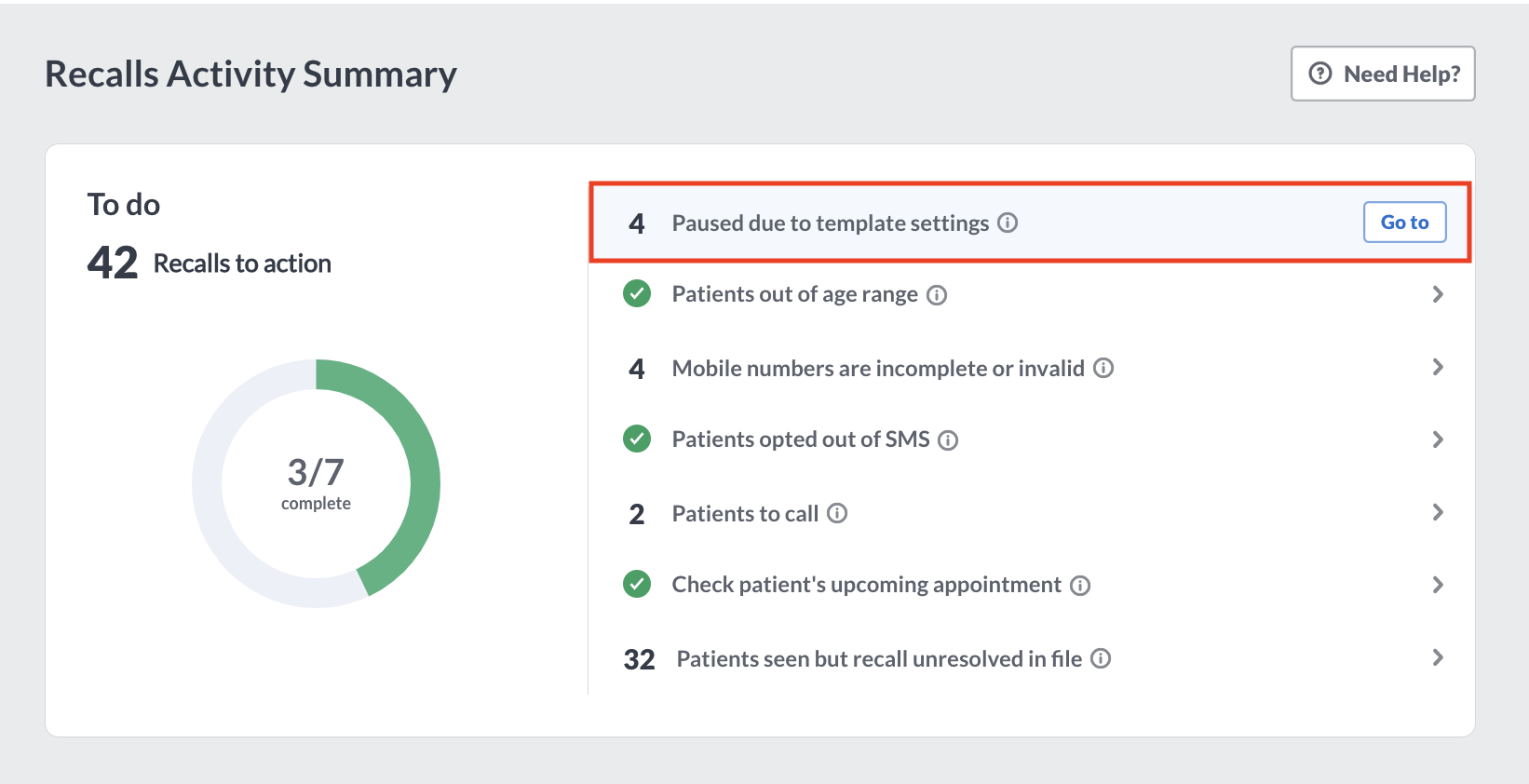The height and width of the screenshot is (784, 1529).
Task: Click the question mark icon in Need Help
Action: pyautogui.click(x=1320, y=74)
